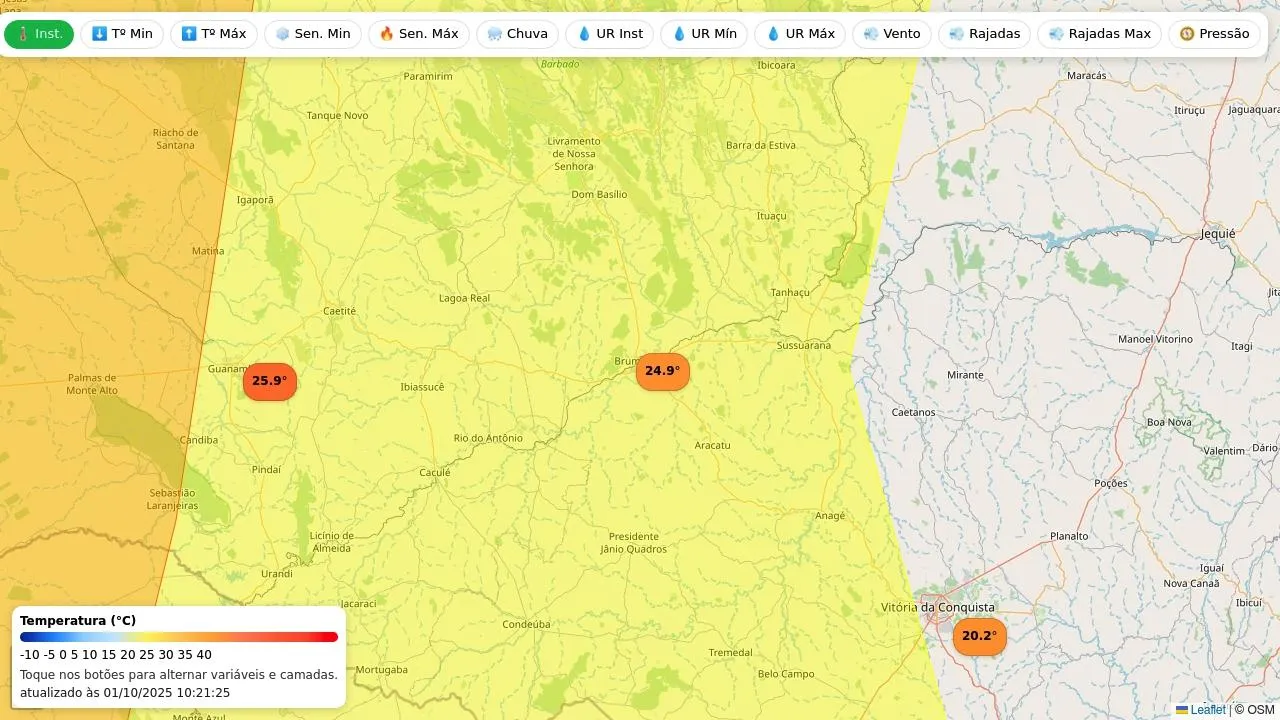This screenshot has height=720, width=1280.
Task: Show Sen. Min thermal sensation layer
Action: tap(313, 34)
